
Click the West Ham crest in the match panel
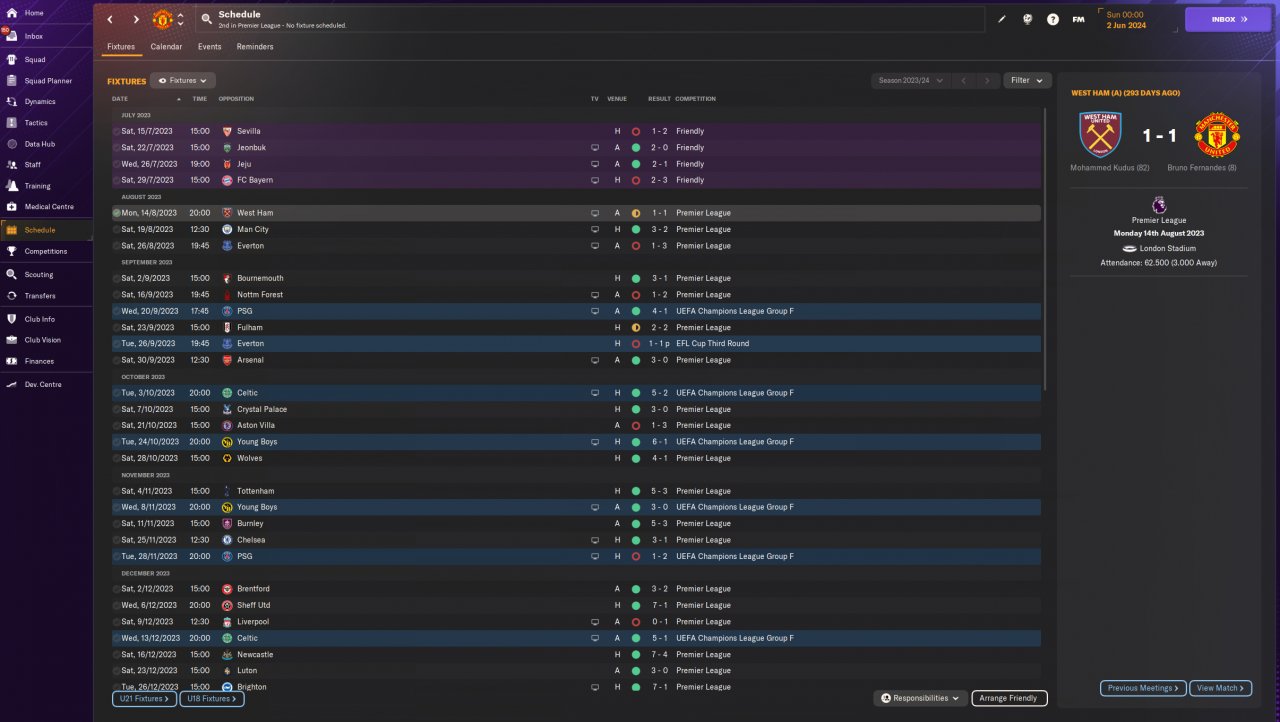1100,134
